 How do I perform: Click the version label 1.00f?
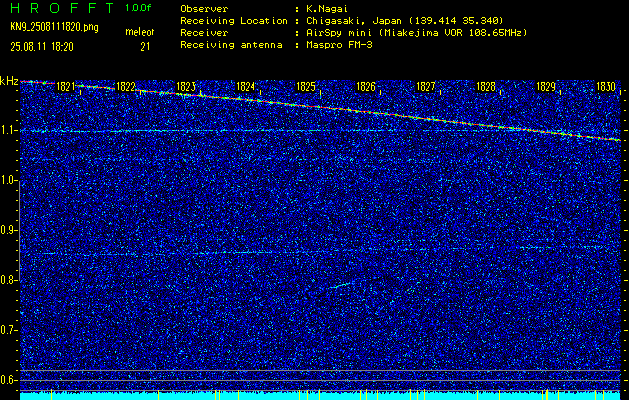coord(138,8)
